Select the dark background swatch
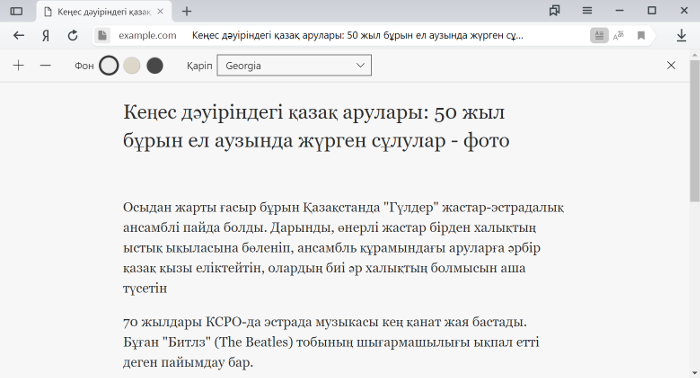Image resolution: width=700 pixels, height=378 pixels. pyautogui.click(x=155, y=66)
